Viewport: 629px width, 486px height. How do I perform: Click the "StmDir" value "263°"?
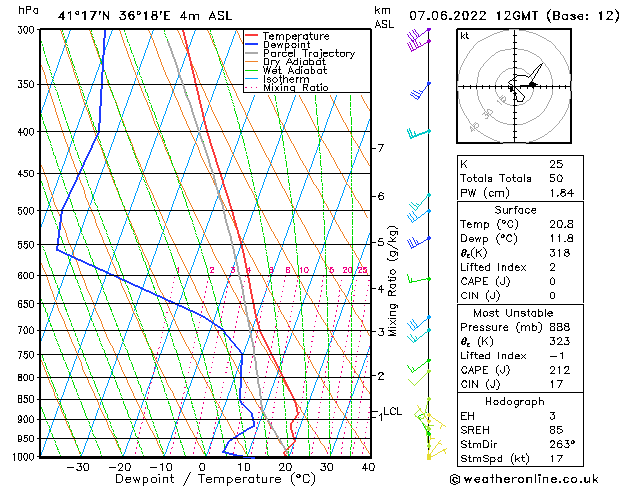562,444
